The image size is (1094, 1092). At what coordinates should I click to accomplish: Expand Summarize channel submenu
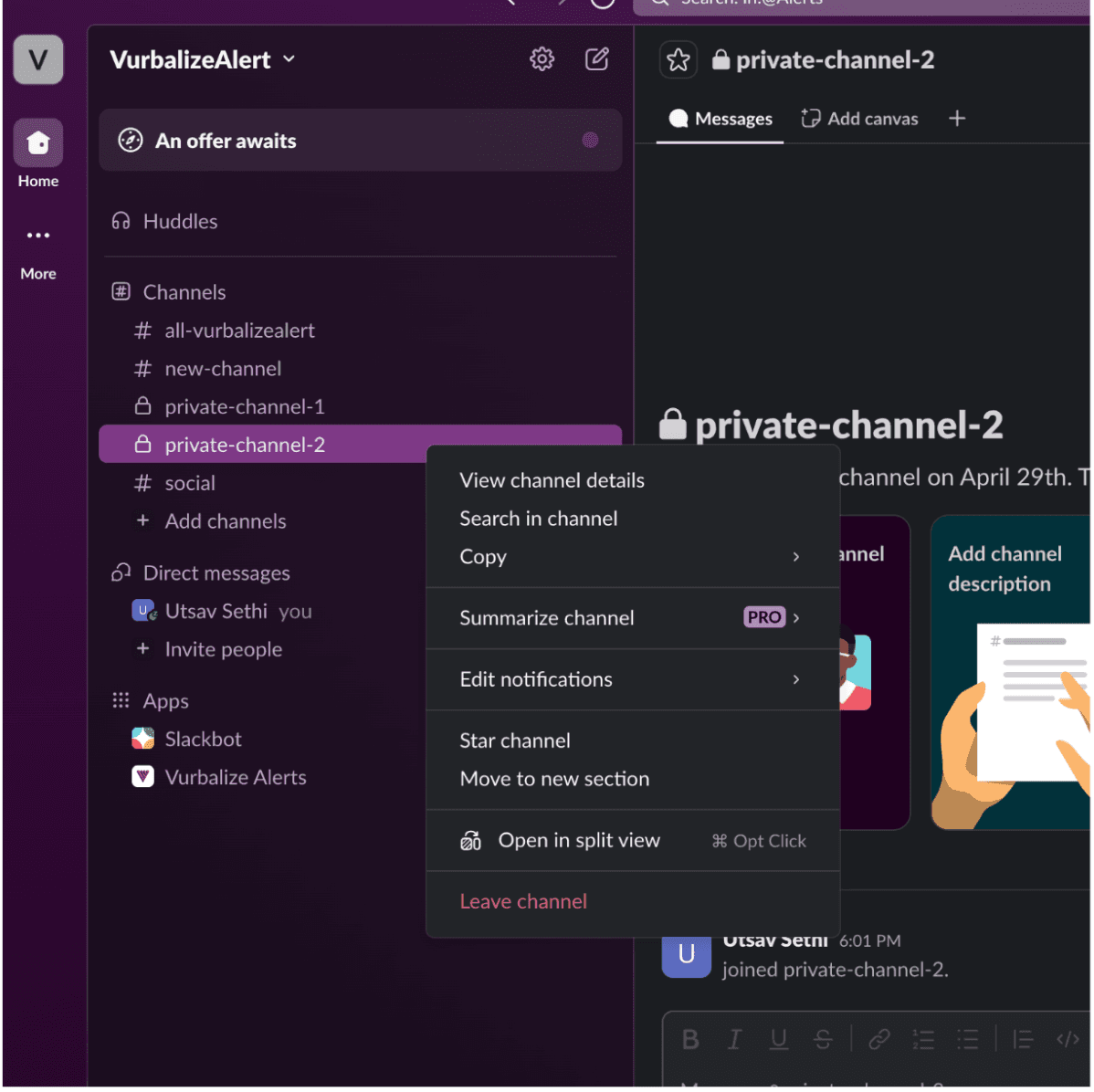coord(796,617)
